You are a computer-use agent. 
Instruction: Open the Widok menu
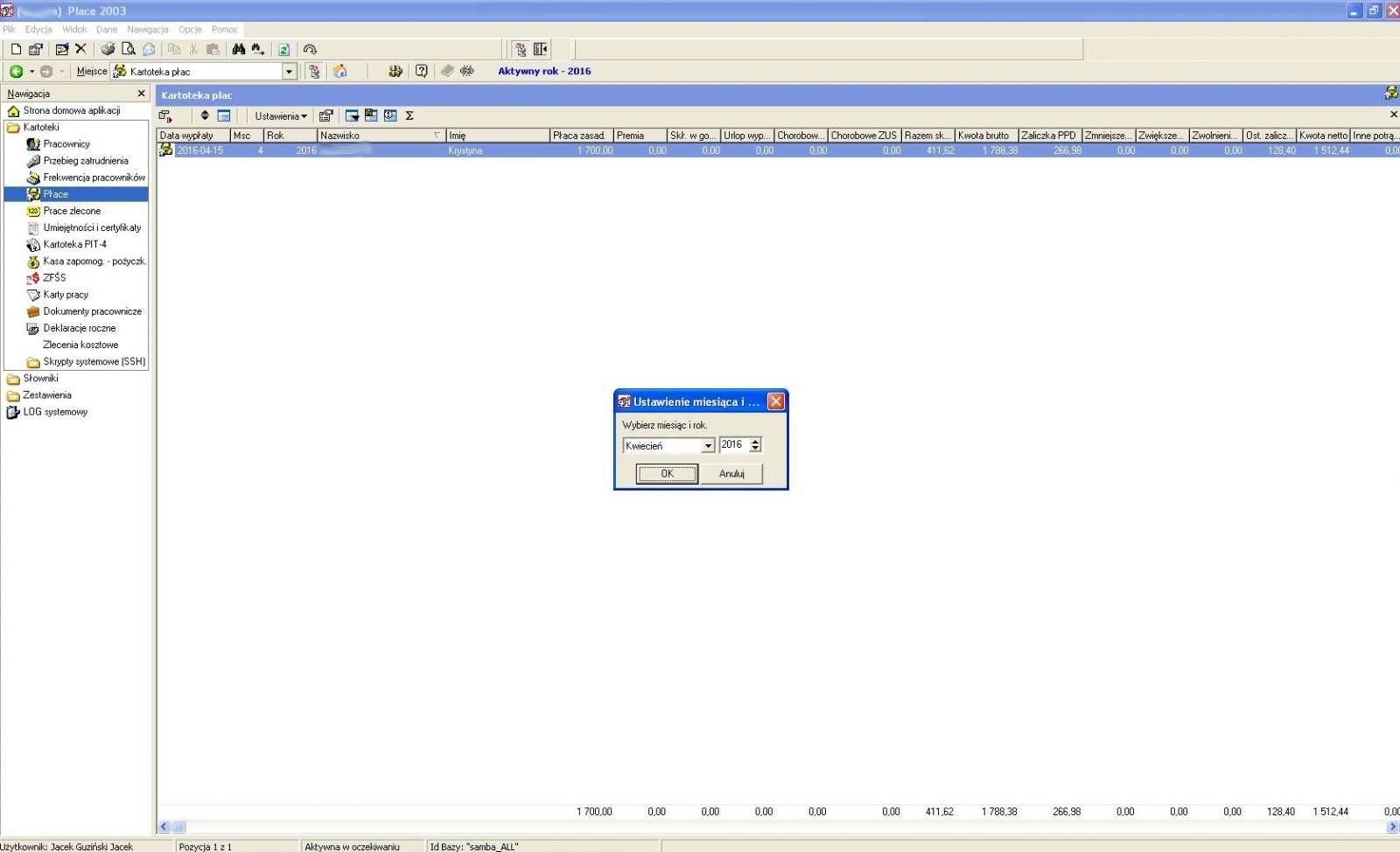coord(74,30)
